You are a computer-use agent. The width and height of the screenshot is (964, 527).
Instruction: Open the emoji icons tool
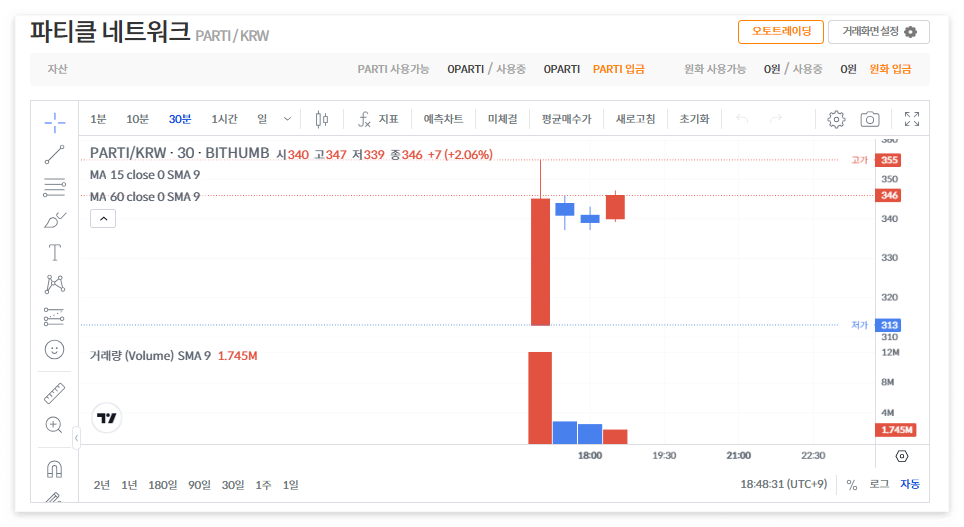point(55,350)
